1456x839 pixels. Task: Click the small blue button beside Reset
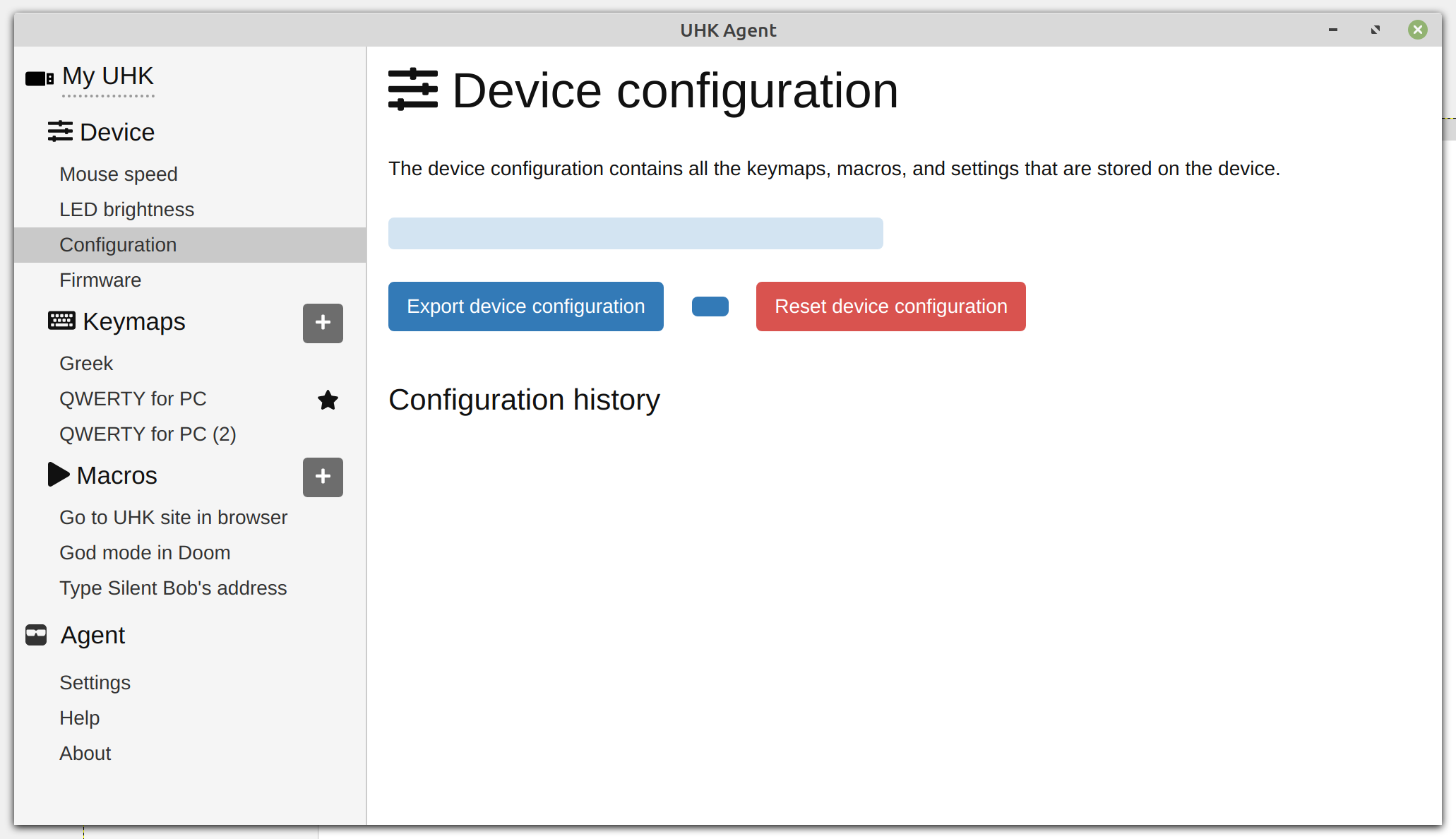click(x=710, y=306)
